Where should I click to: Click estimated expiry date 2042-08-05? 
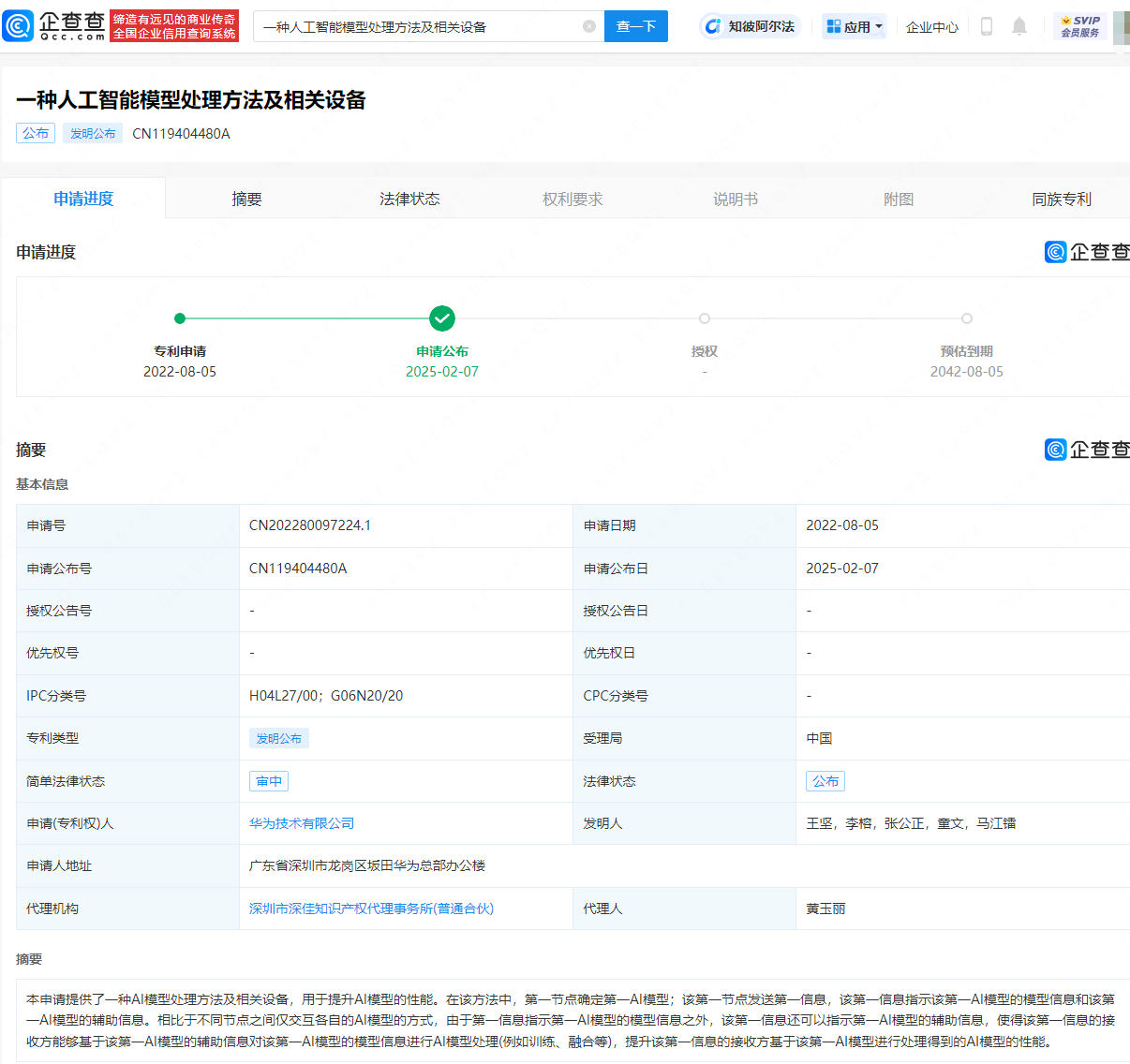pos(967,372)
